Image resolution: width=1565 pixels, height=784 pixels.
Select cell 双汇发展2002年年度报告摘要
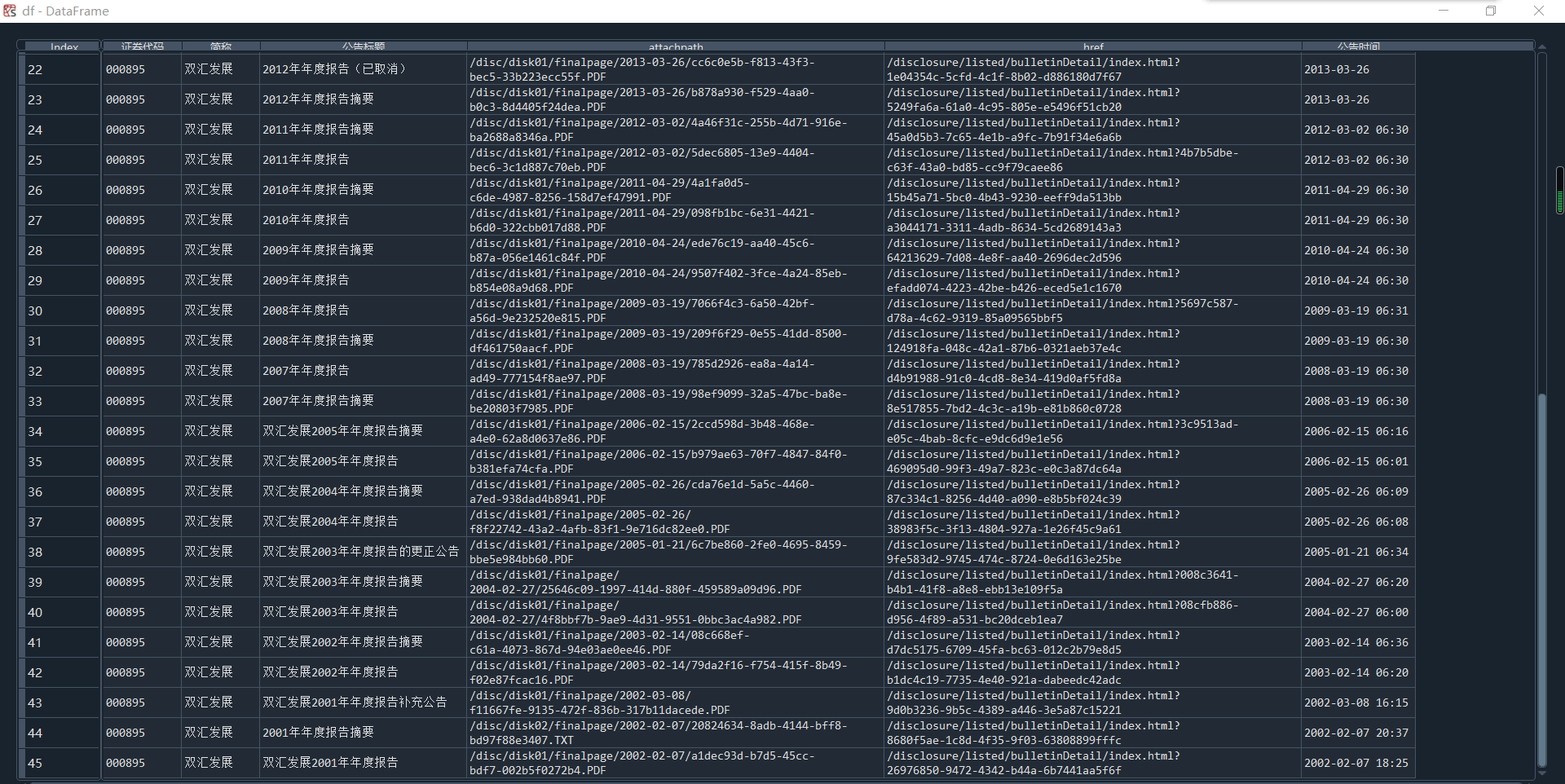364,642
